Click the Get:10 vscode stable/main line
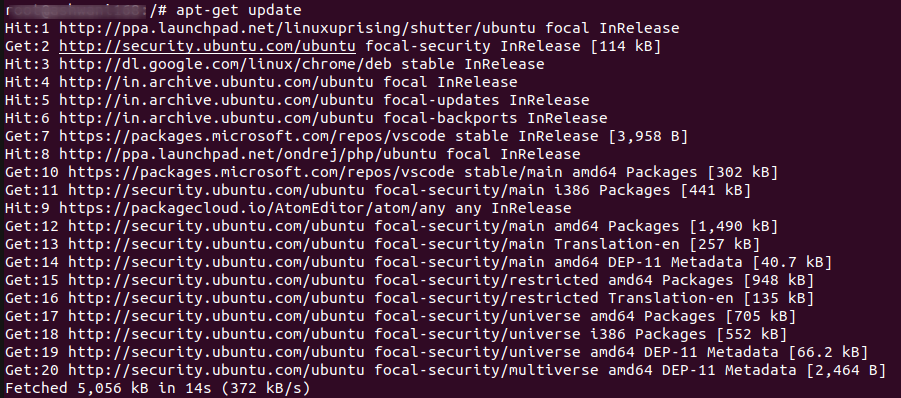 click(x=391, y=172)
